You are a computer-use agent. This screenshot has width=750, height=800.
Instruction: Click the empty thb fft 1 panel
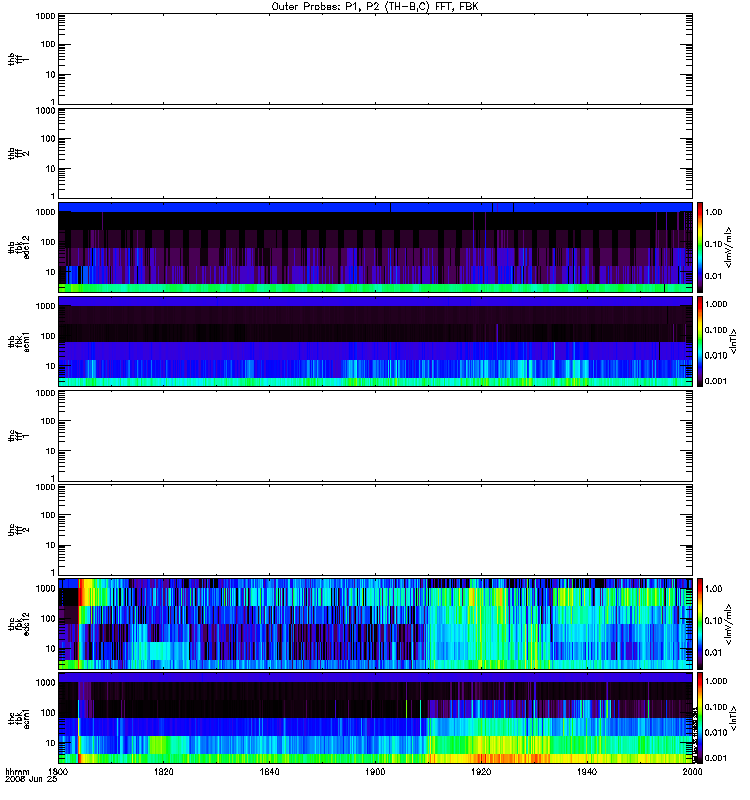[375, 59]
